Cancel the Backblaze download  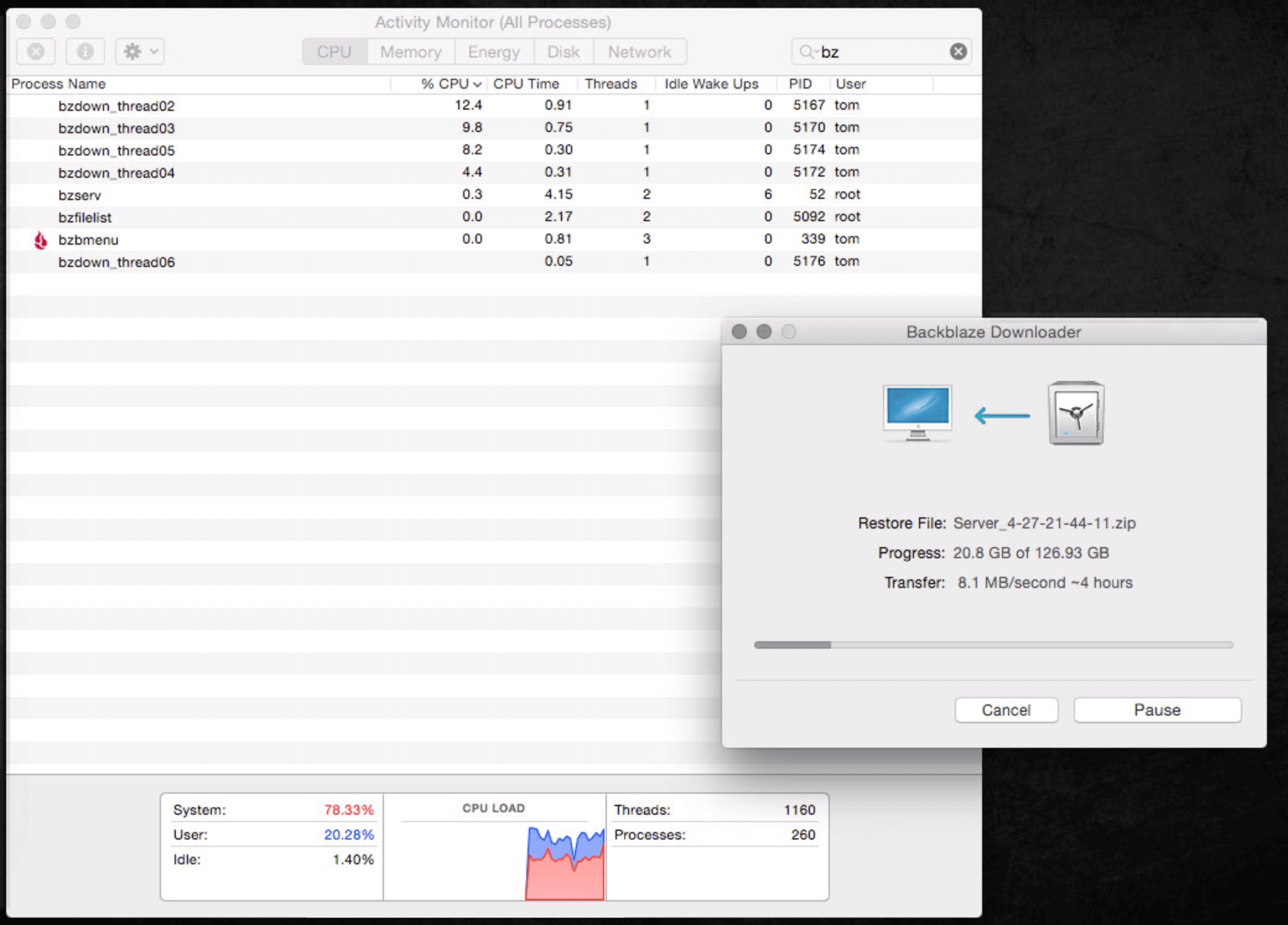(x=1006, y=710)
